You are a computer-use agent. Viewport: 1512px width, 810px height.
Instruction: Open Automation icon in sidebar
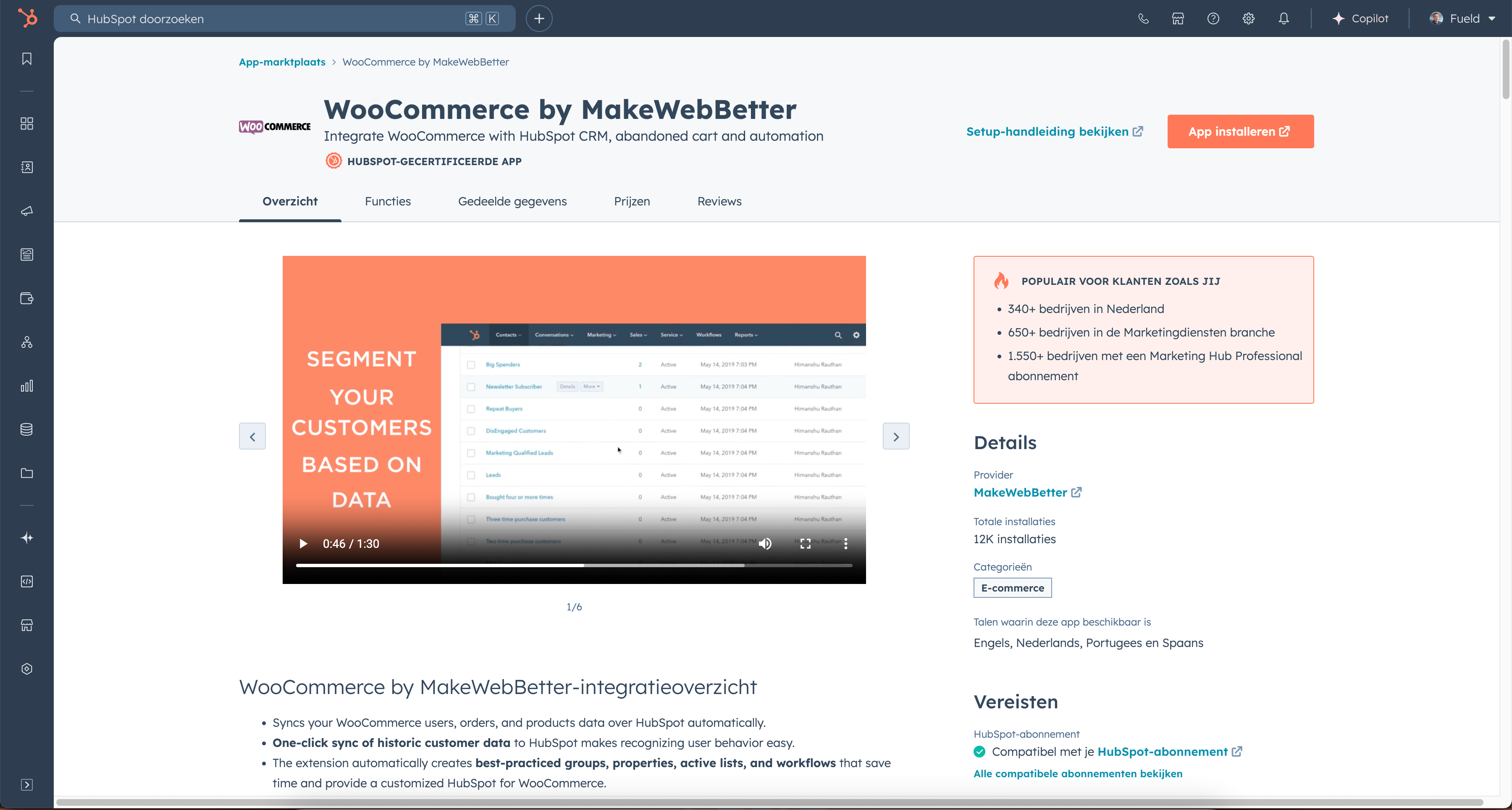tap(27, 342)
